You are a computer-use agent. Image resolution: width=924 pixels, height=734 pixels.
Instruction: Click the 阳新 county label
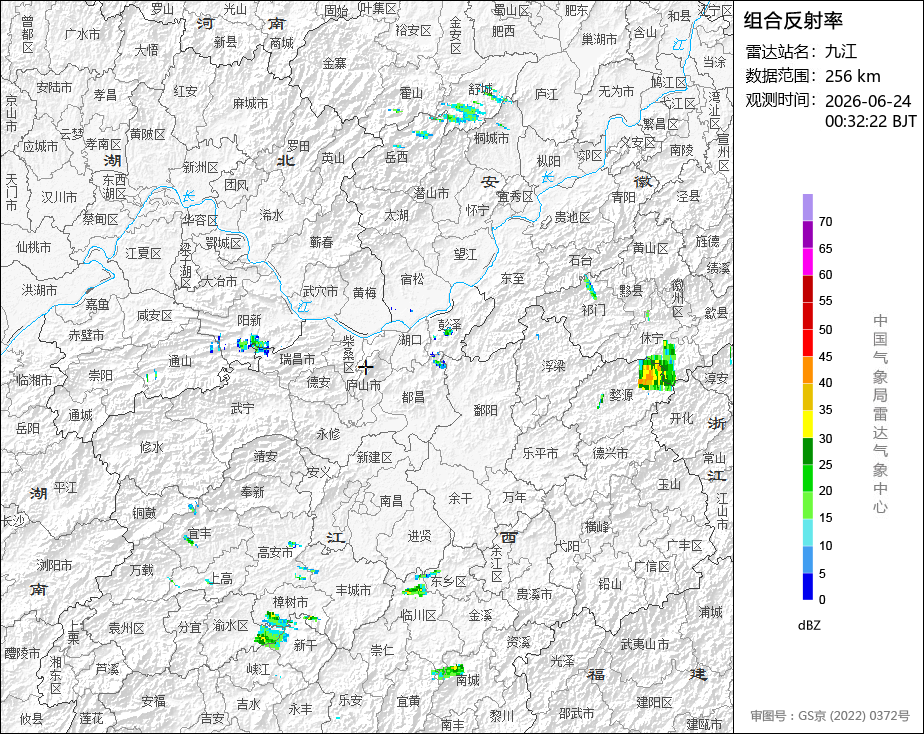tap(249, 320)
